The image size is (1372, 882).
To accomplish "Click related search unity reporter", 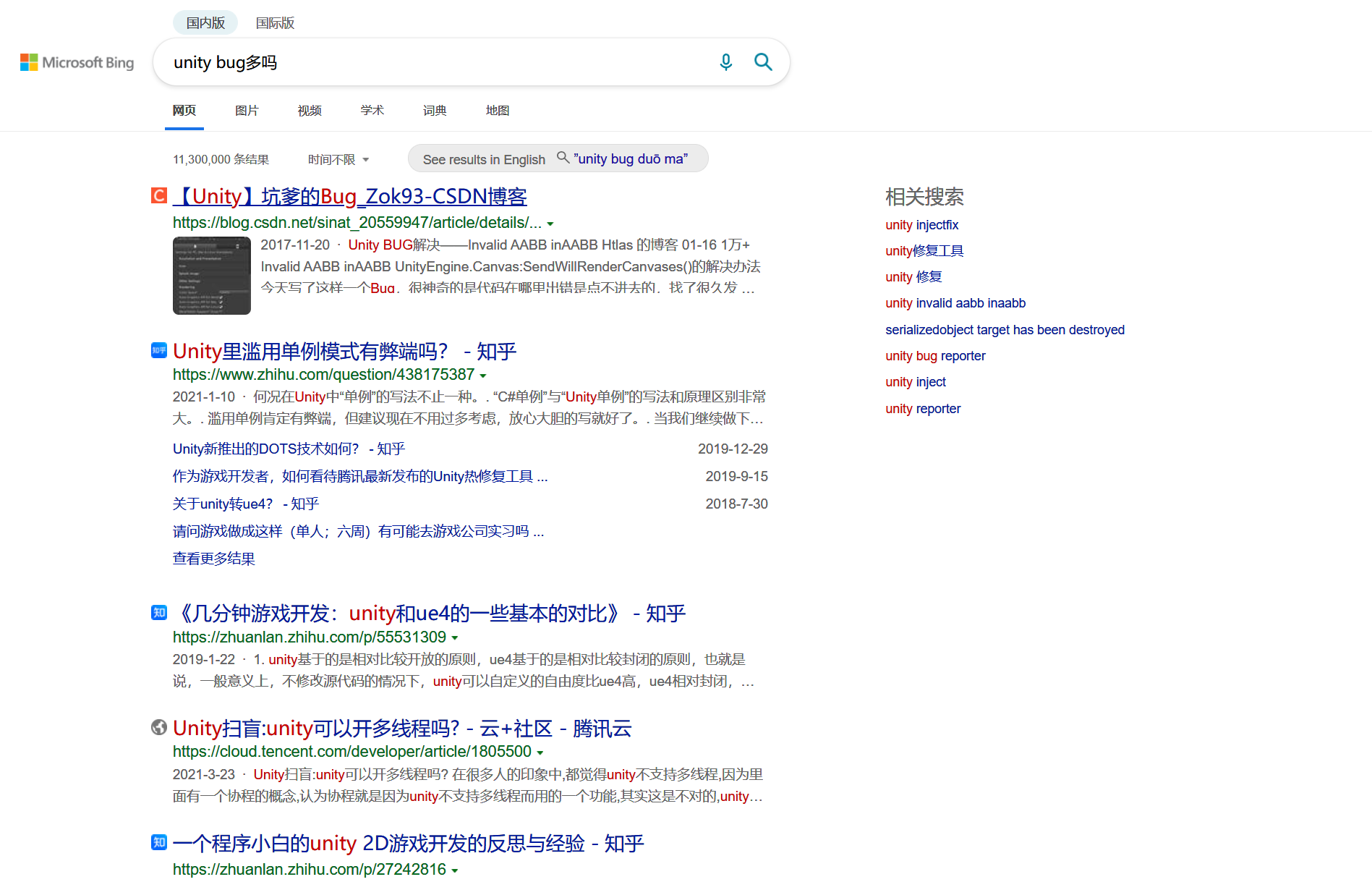I will click(x=923, y=409).
